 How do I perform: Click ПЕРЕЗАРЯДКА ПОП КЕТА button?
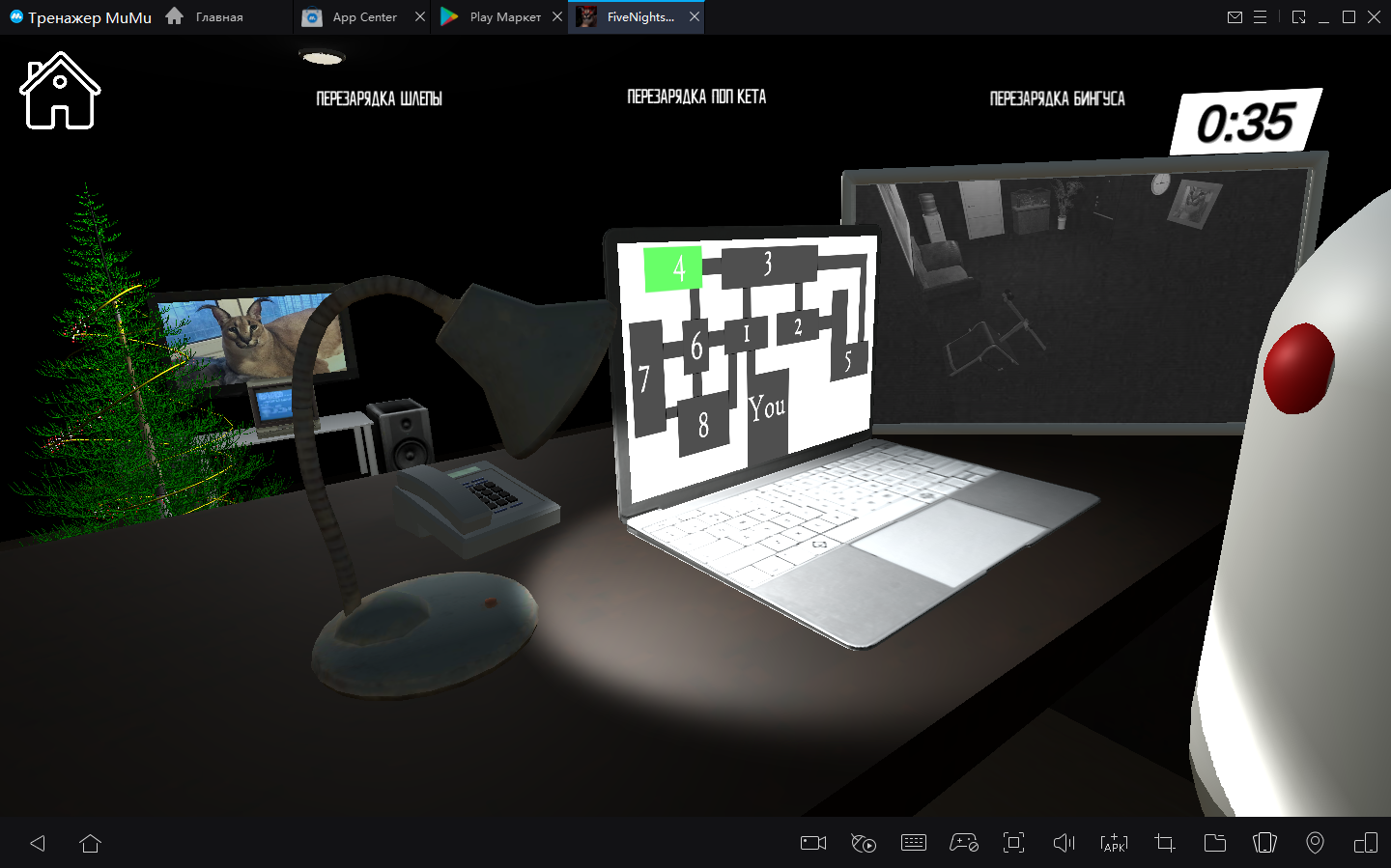coord(696,98)
